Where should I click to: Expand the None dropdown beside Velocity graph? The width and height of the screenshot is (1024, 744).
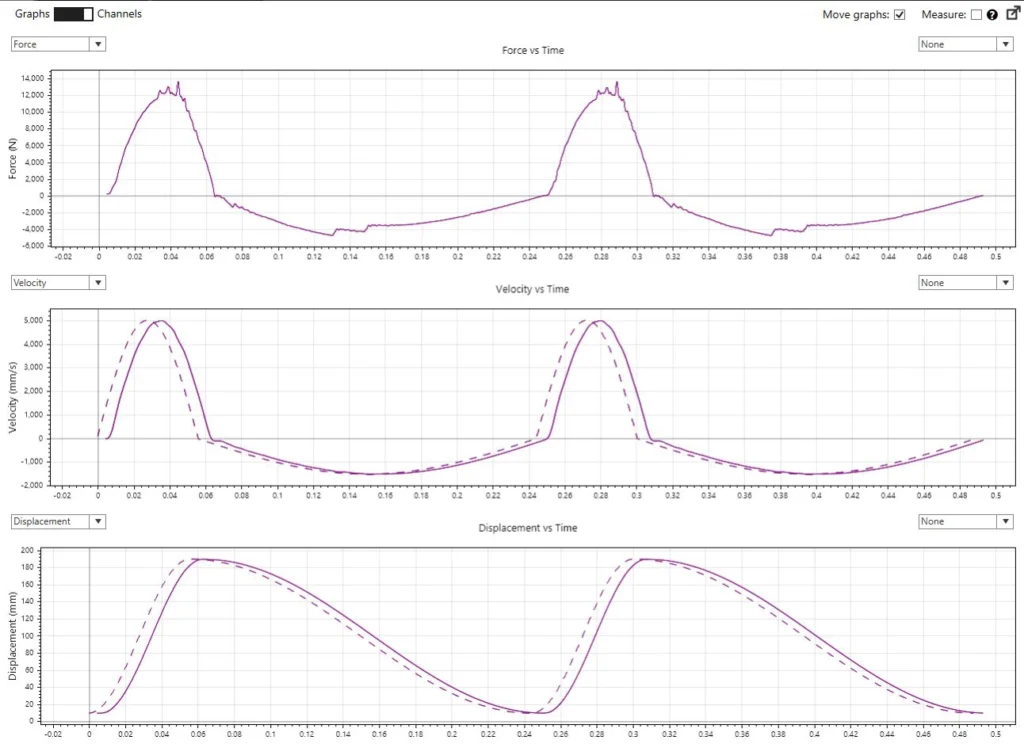(x=966, y=282)
